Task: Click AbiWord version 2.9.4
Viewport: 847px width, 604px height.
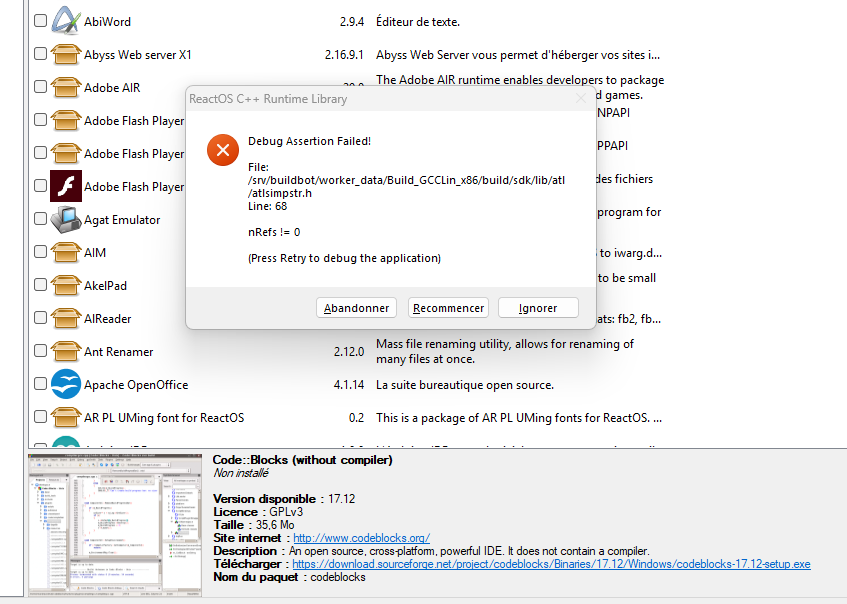Action: [x=352, y=22]
